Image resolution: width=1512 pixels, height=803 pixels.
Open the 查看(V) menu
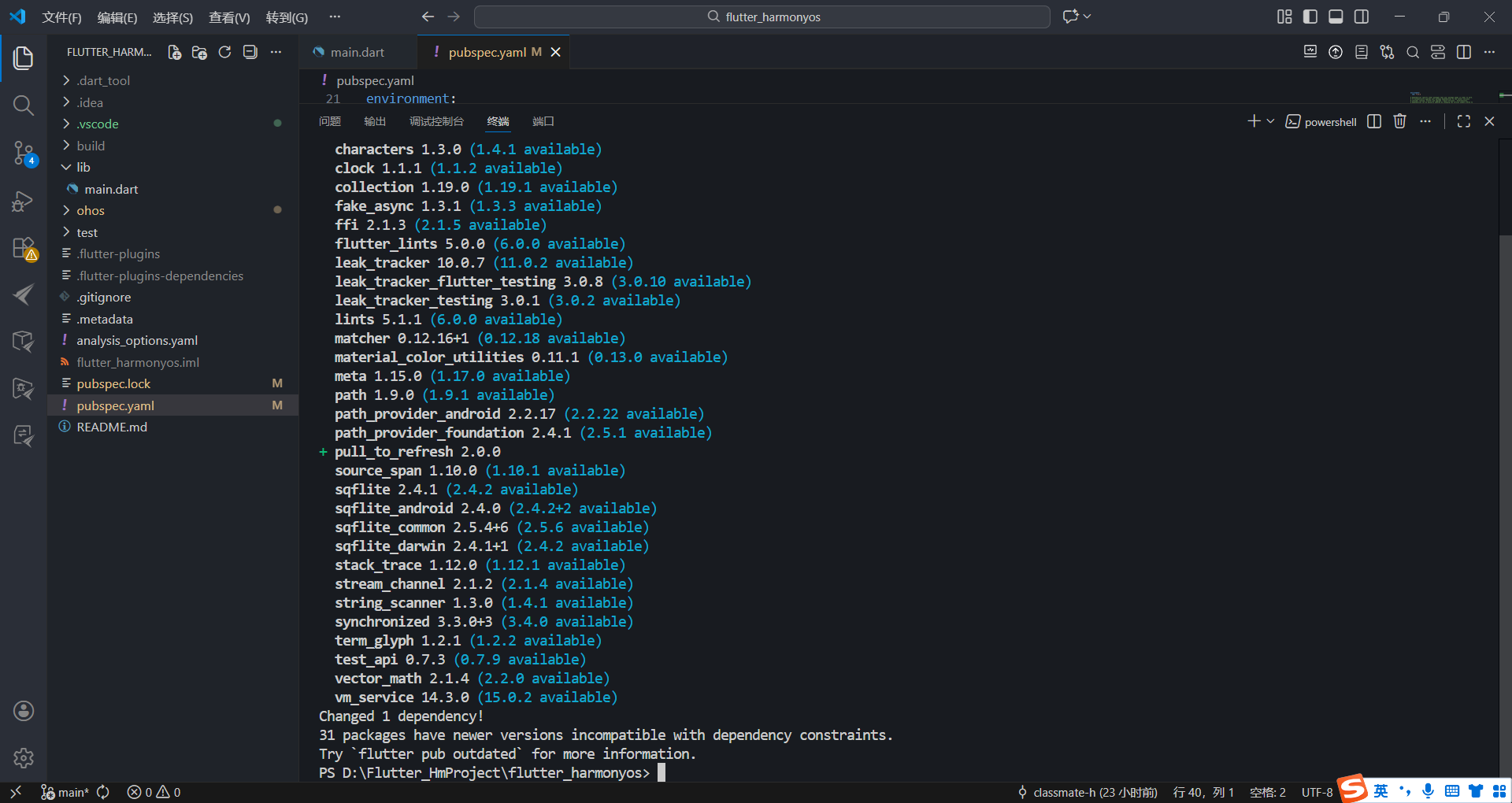229,17
